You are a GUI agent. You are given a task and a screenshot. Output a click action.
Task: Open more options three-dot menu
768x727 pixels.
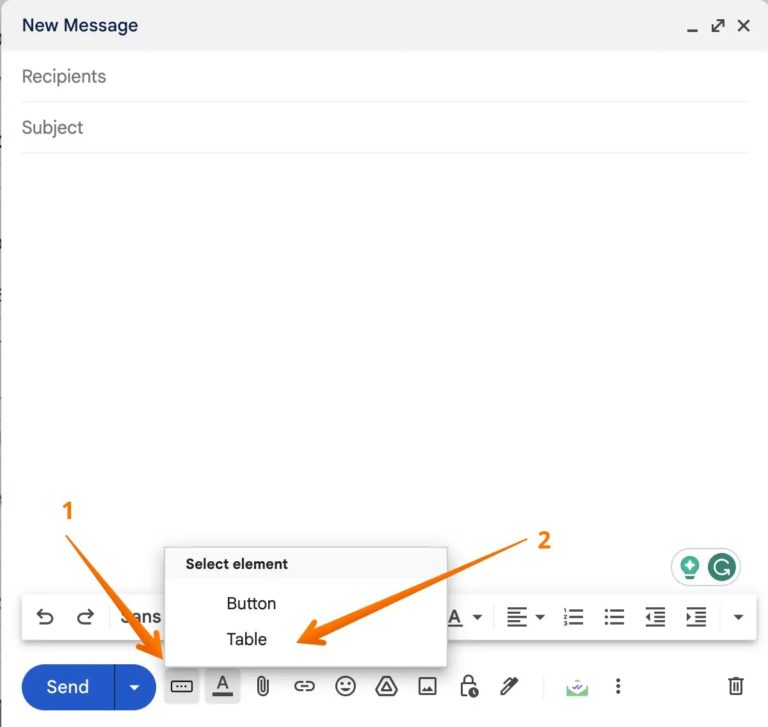click(x=618, y=686)
